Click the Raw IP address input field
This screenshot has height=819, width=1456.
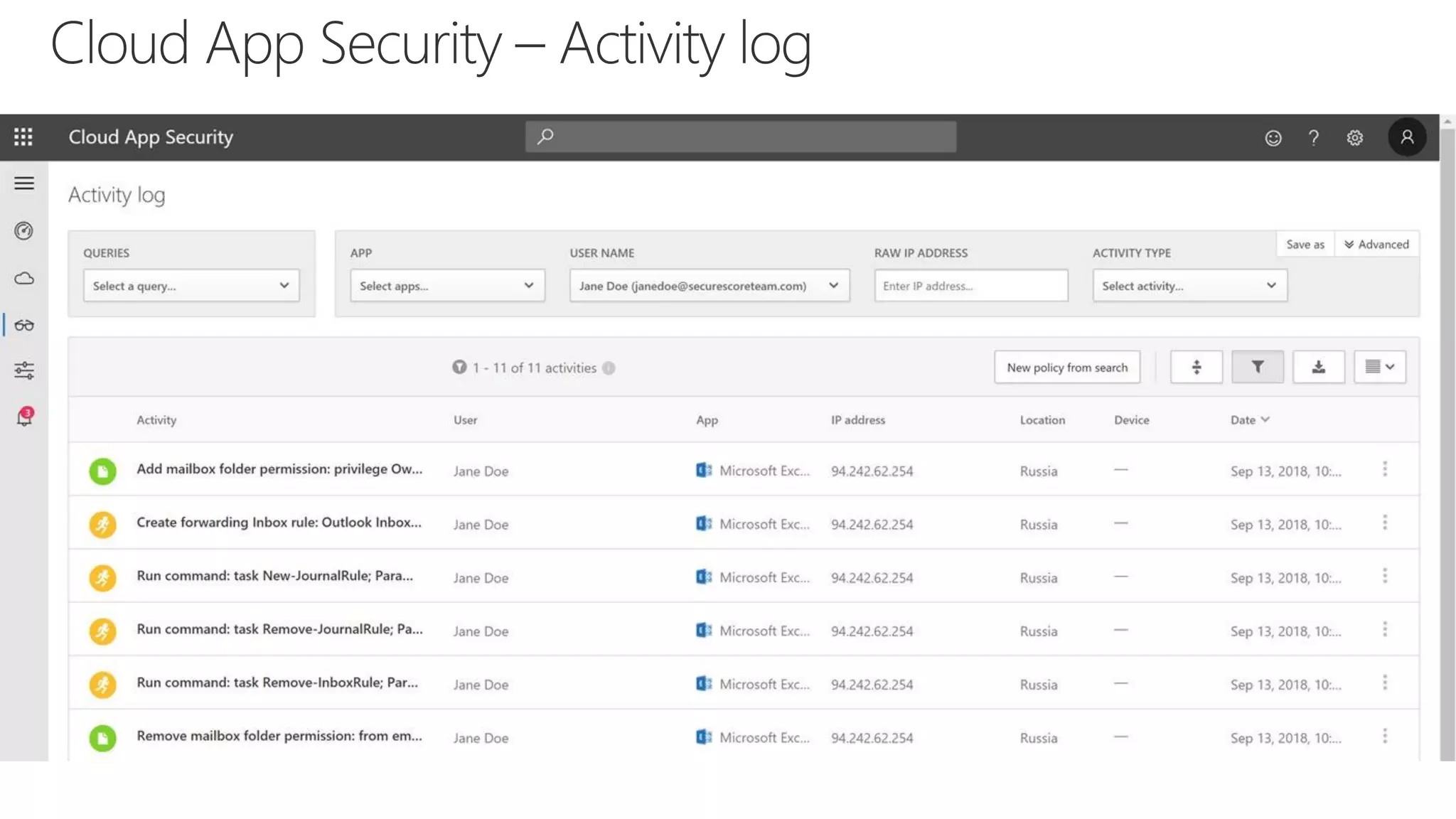pos(970,286)
